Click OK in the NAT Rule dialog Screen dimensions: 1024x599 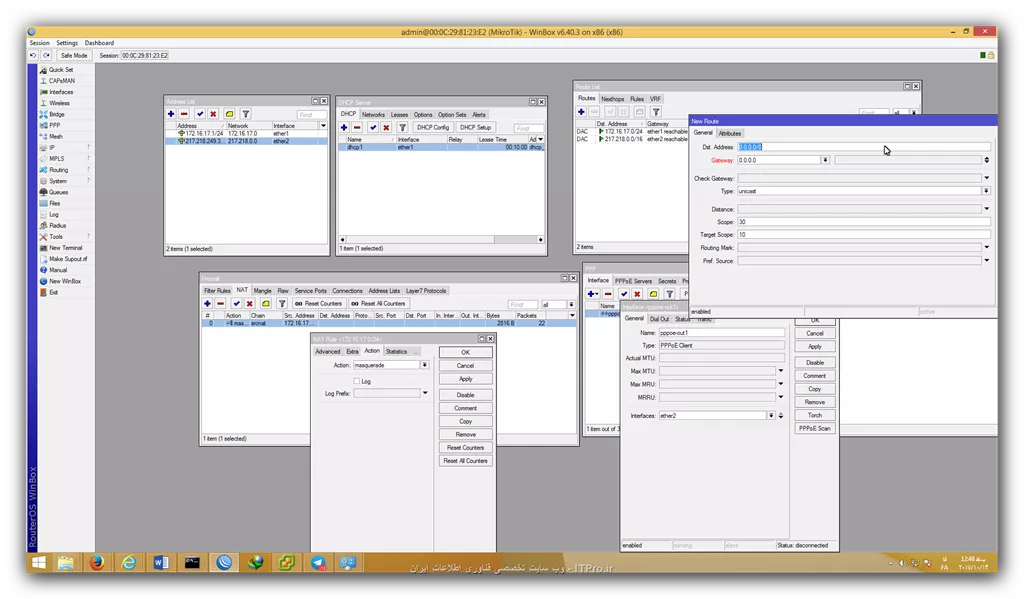click(466, 352)
